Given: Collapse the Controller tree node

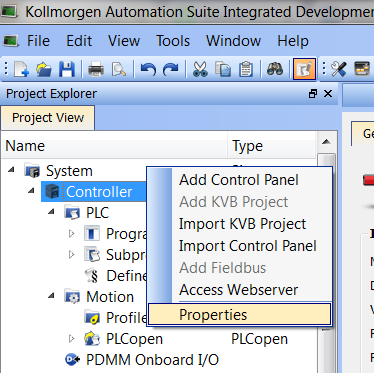Looking at the screenshot, I should click(31, 191).
